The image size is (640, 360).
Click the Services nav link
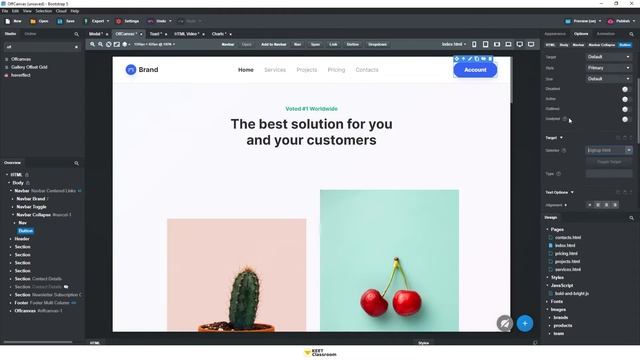275,70
